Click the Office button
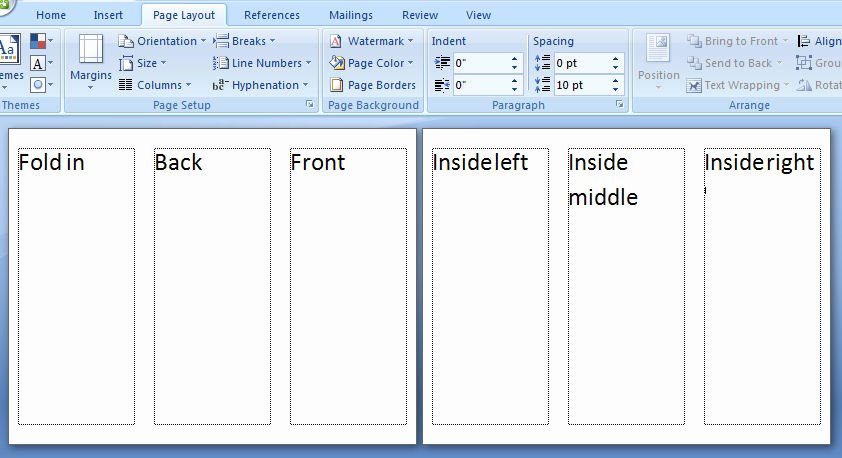 point(5,5)
